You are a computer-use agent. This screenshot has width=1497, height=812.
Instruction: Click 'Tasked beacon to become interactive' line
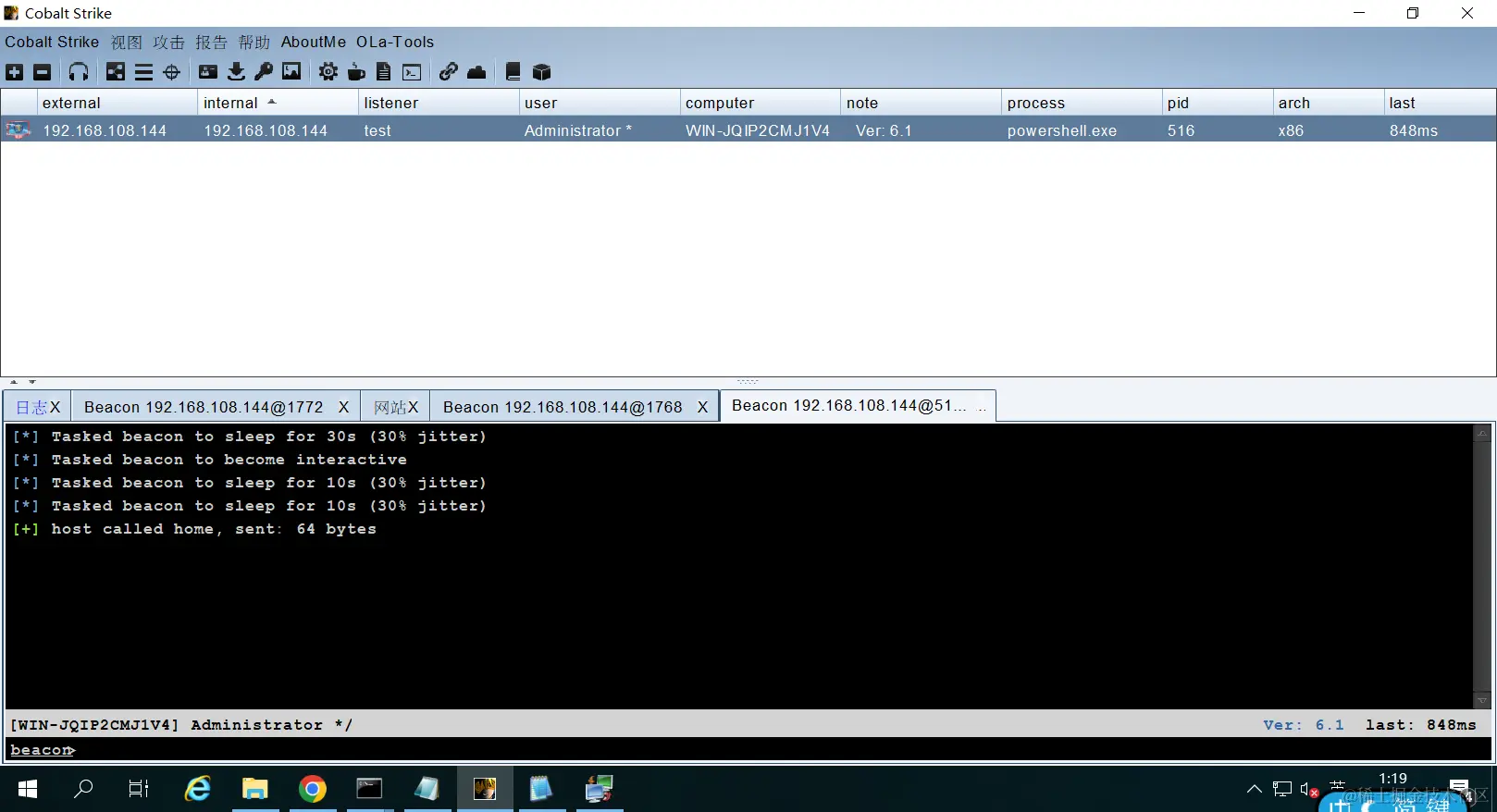[x=210, y=460]
